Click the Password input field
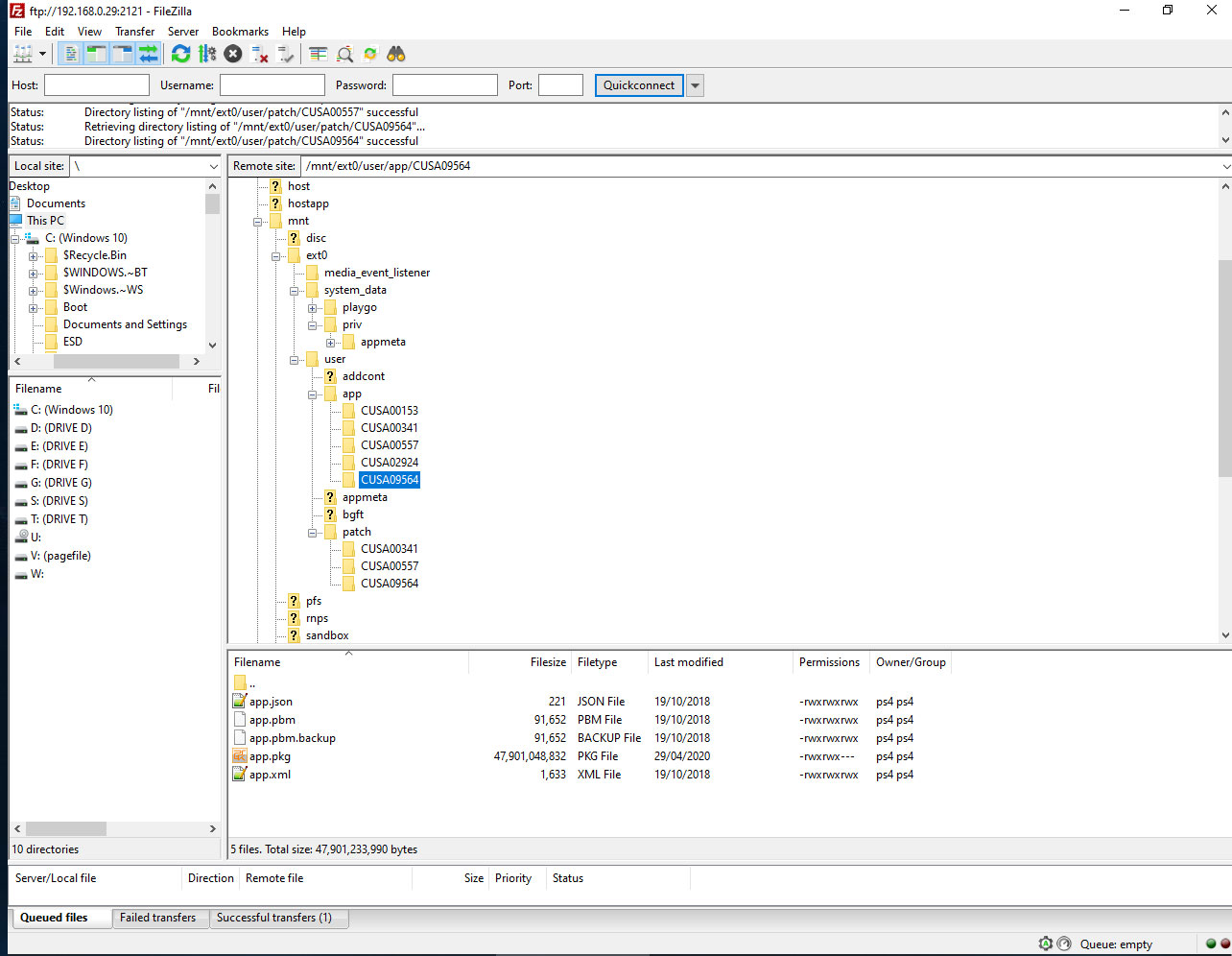The image size is (1232, 956). click(445, 85)
